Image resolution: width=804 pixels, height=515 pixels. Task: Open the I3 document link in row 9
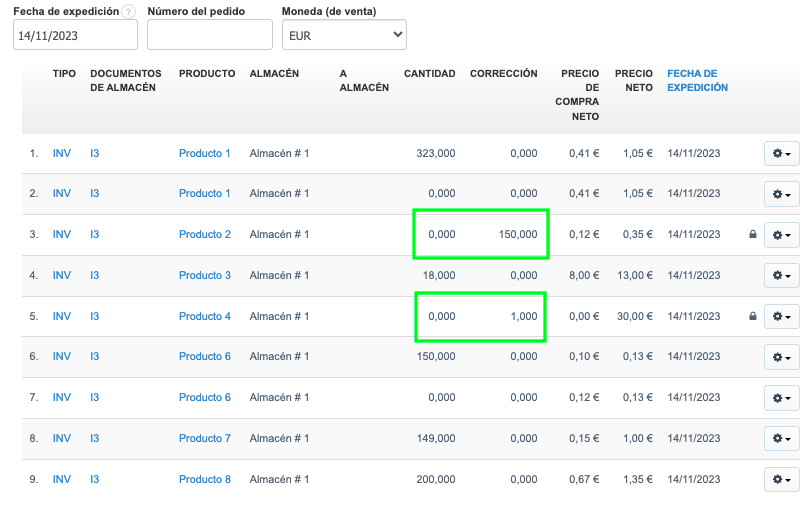pyautogui.click(x=94, y=480)
